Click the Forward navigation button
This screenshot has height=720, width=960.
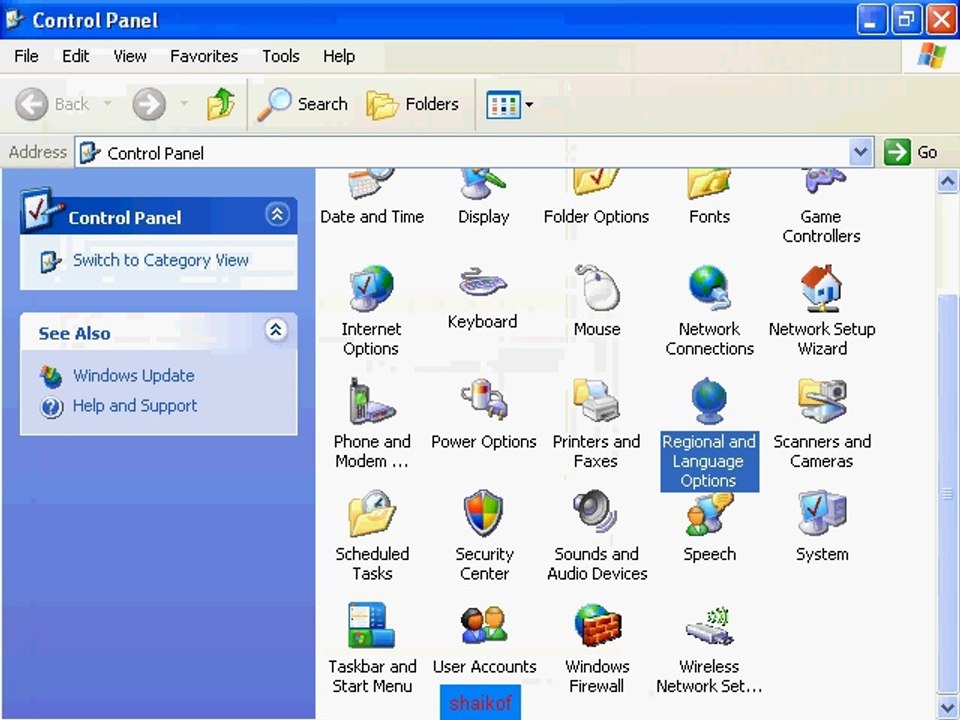[149, 104]
